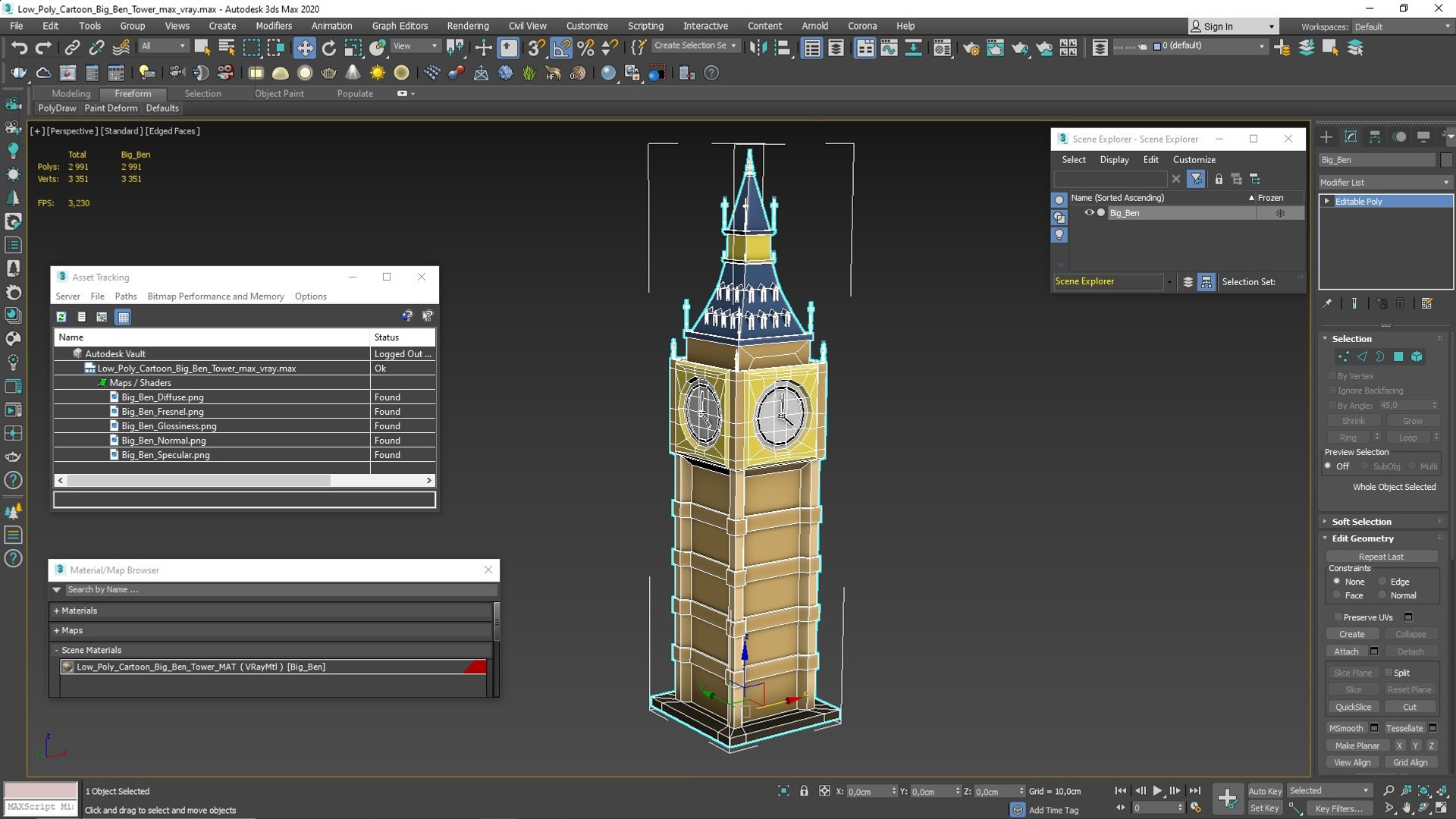Screen dimensions: 1456x819
Task: Click the Attach button
Action: click(1346, 651)
